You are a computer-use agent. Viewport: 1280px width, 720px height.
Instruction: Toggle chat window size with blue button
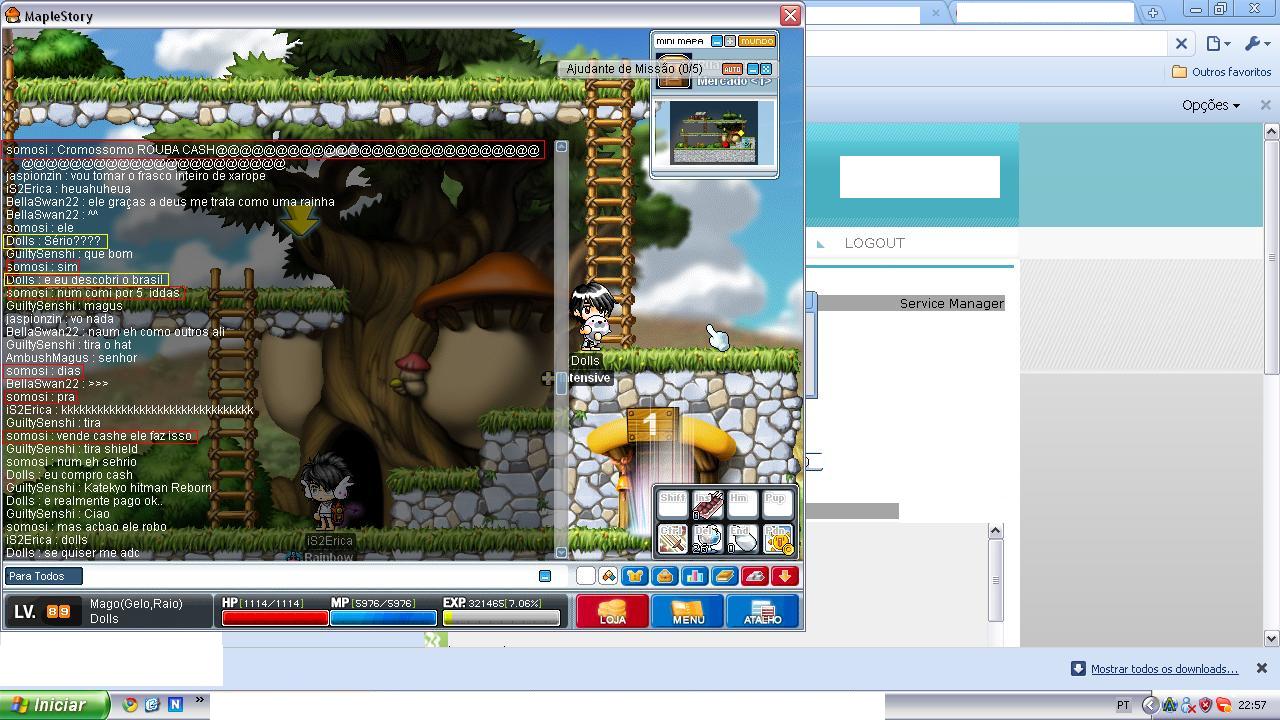pyautogui.click(x=545, y=576)
